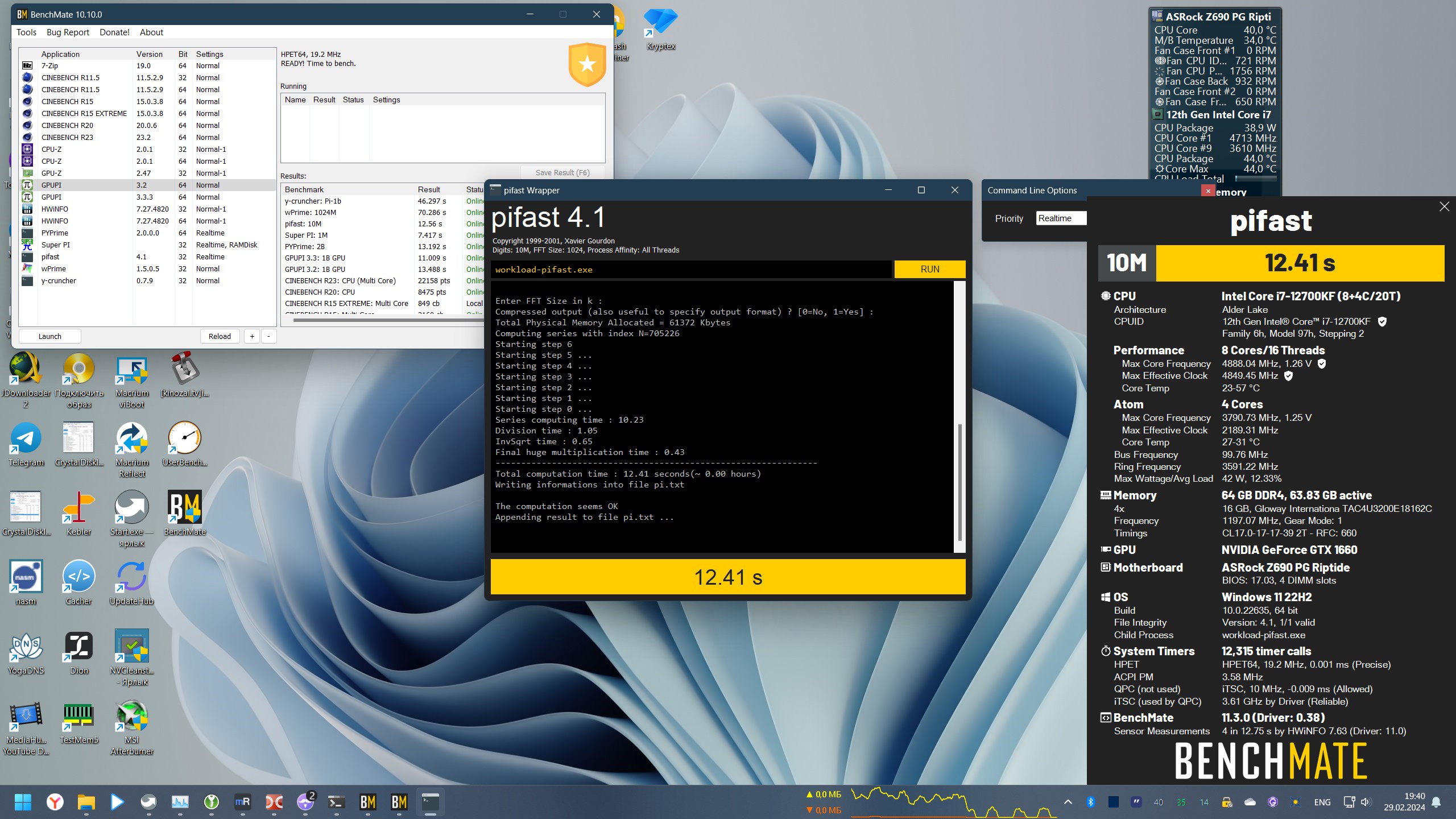Image resolution: width=1456 pixels, height=819 pixels.
Task: Click the Results list horizontal scrollbar
Action: click(387, 320)
